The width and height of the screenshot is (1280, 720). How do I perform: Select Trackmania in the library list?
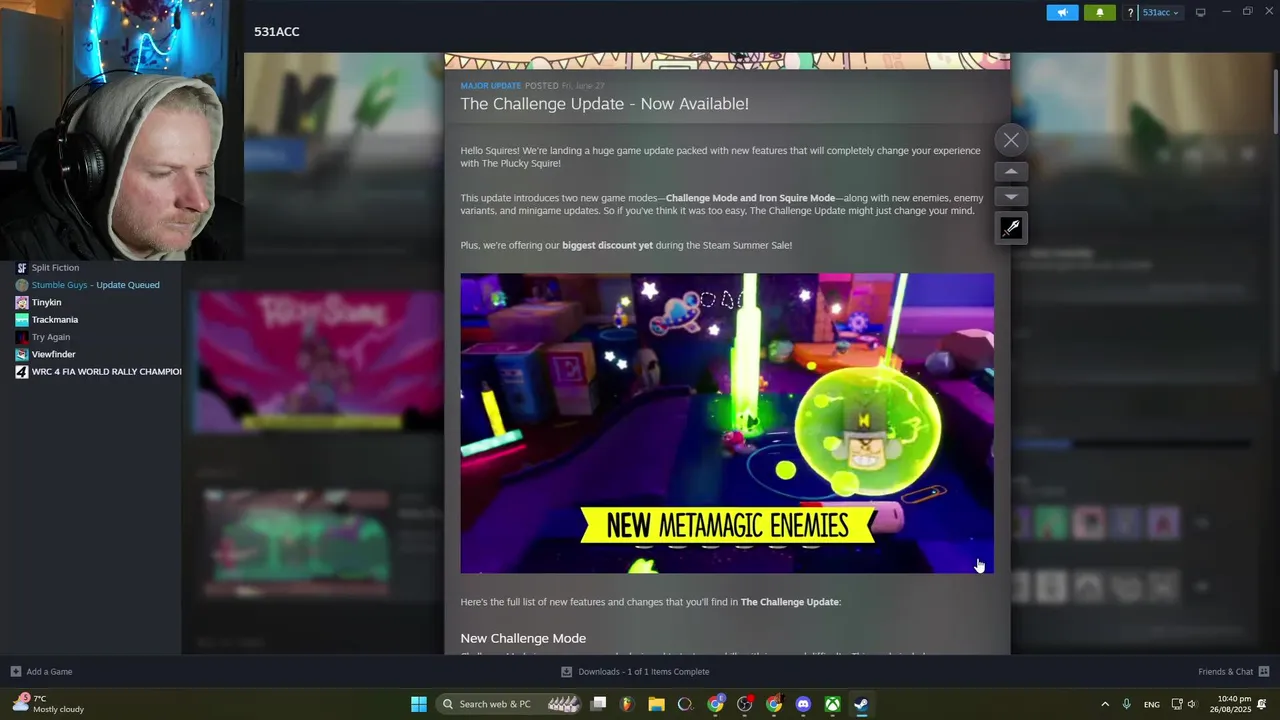coord(55,320)
